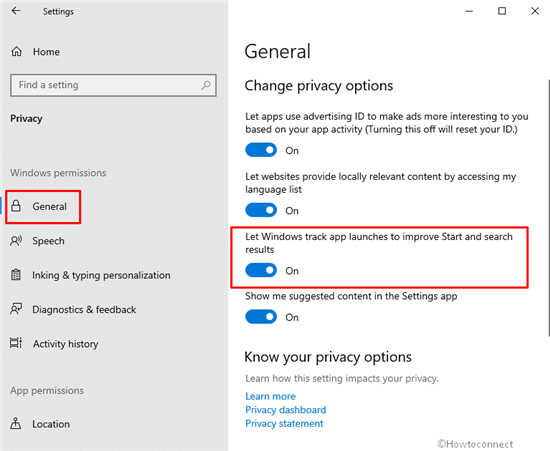Click the Activity history icon
Viewport: 550px width, 451px height.
click(x=16, y=343)
